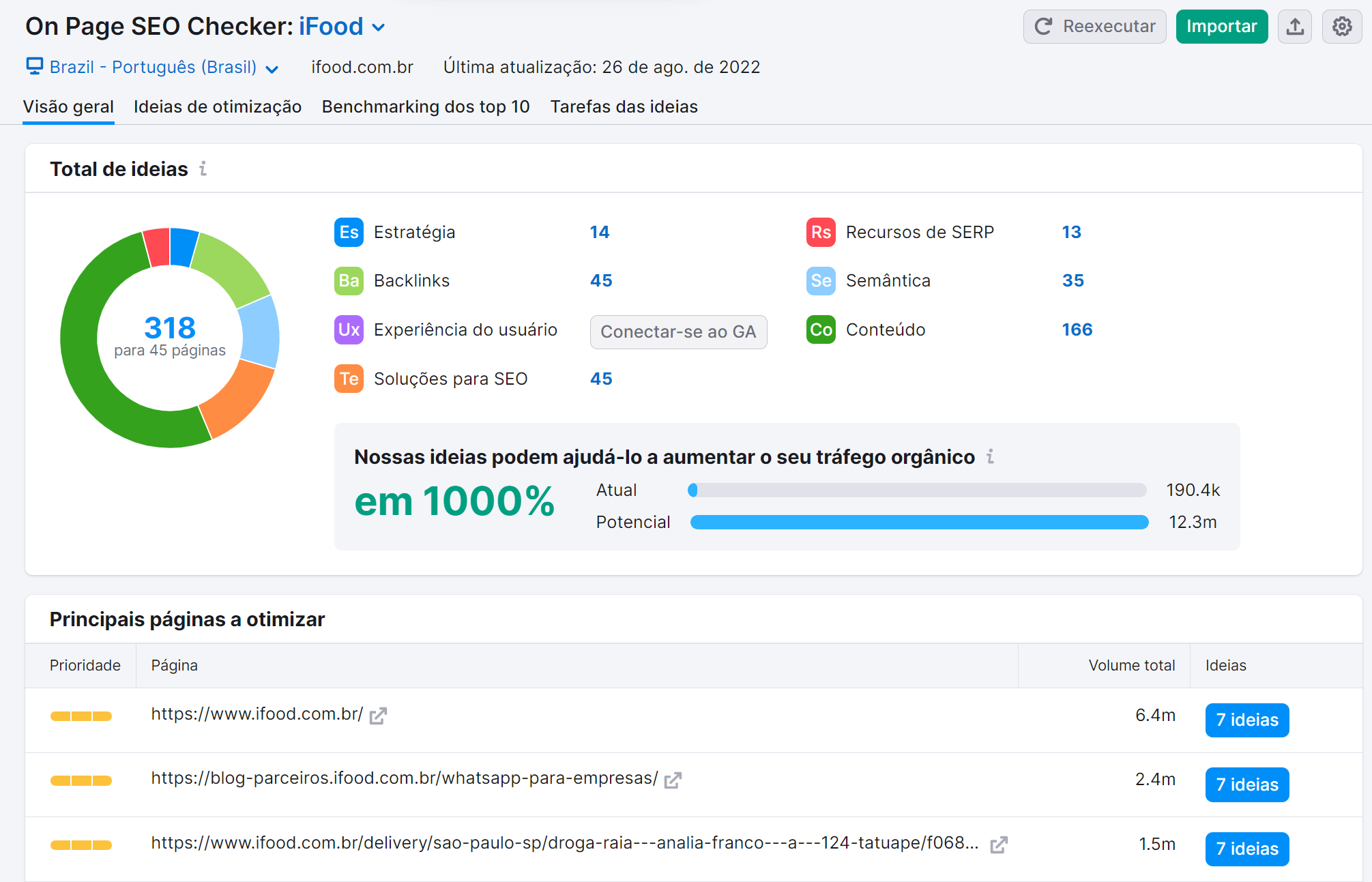Click the info icon beside tráfego orgânico heading
Viewport: 1372px width, 882px height.
[x=990, y=456]
